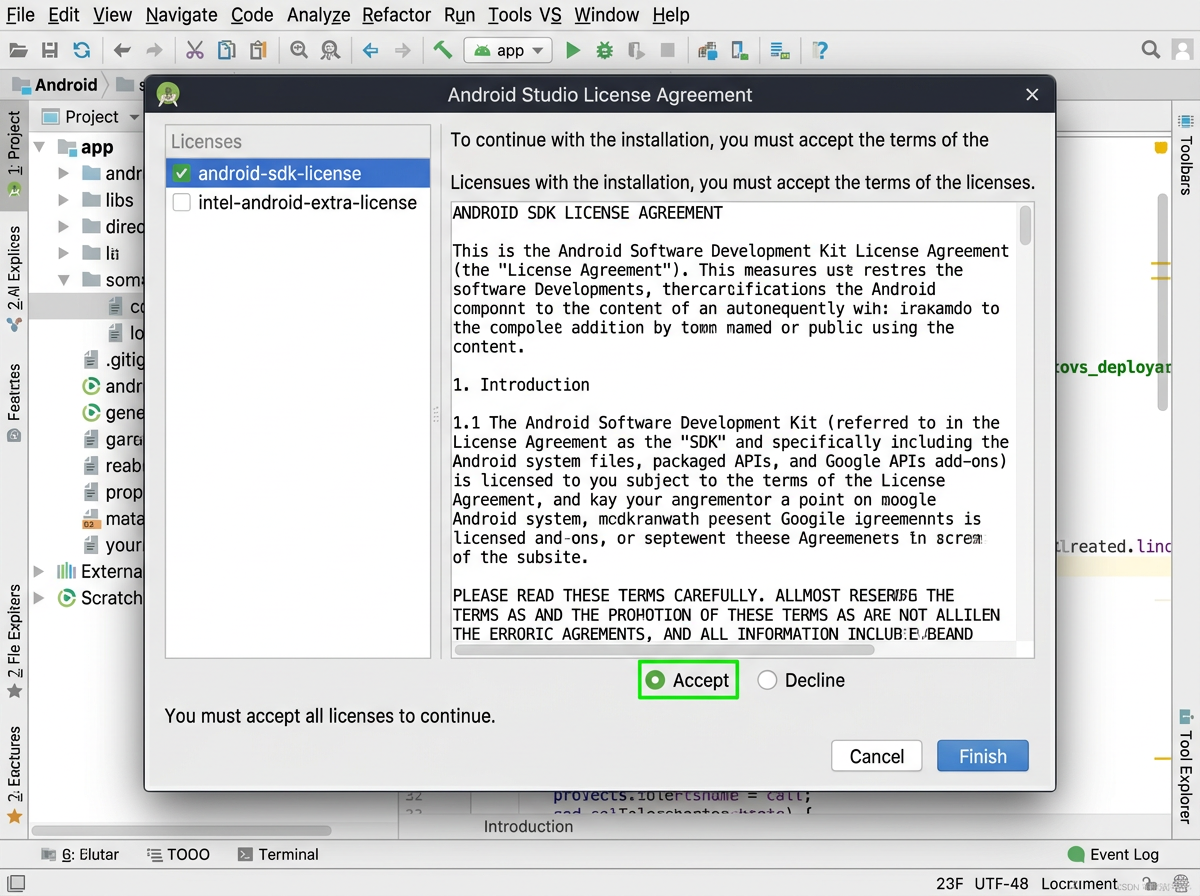Click the UTF-48 encoding in status bar
The image size is (1200, 896).
point(1000,884)
